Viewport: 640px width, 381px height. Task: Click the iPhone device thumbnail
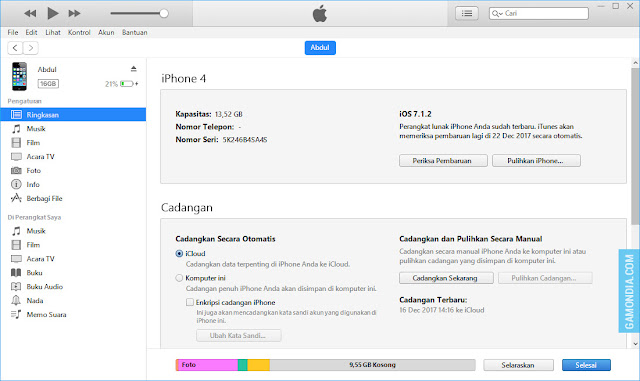click(19, 76)
